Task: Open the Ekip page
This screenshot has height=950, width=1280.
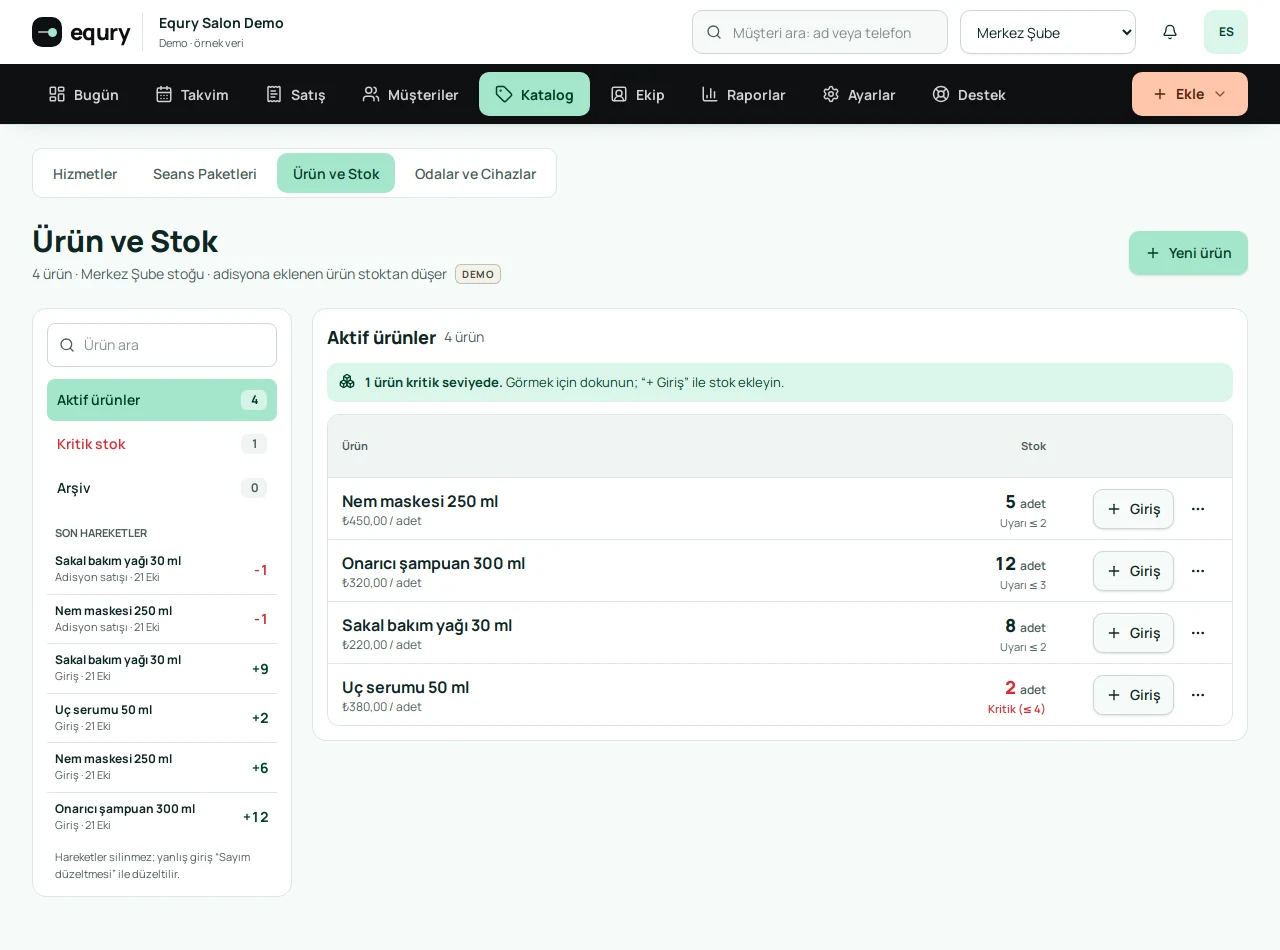Action: [637, 94]
